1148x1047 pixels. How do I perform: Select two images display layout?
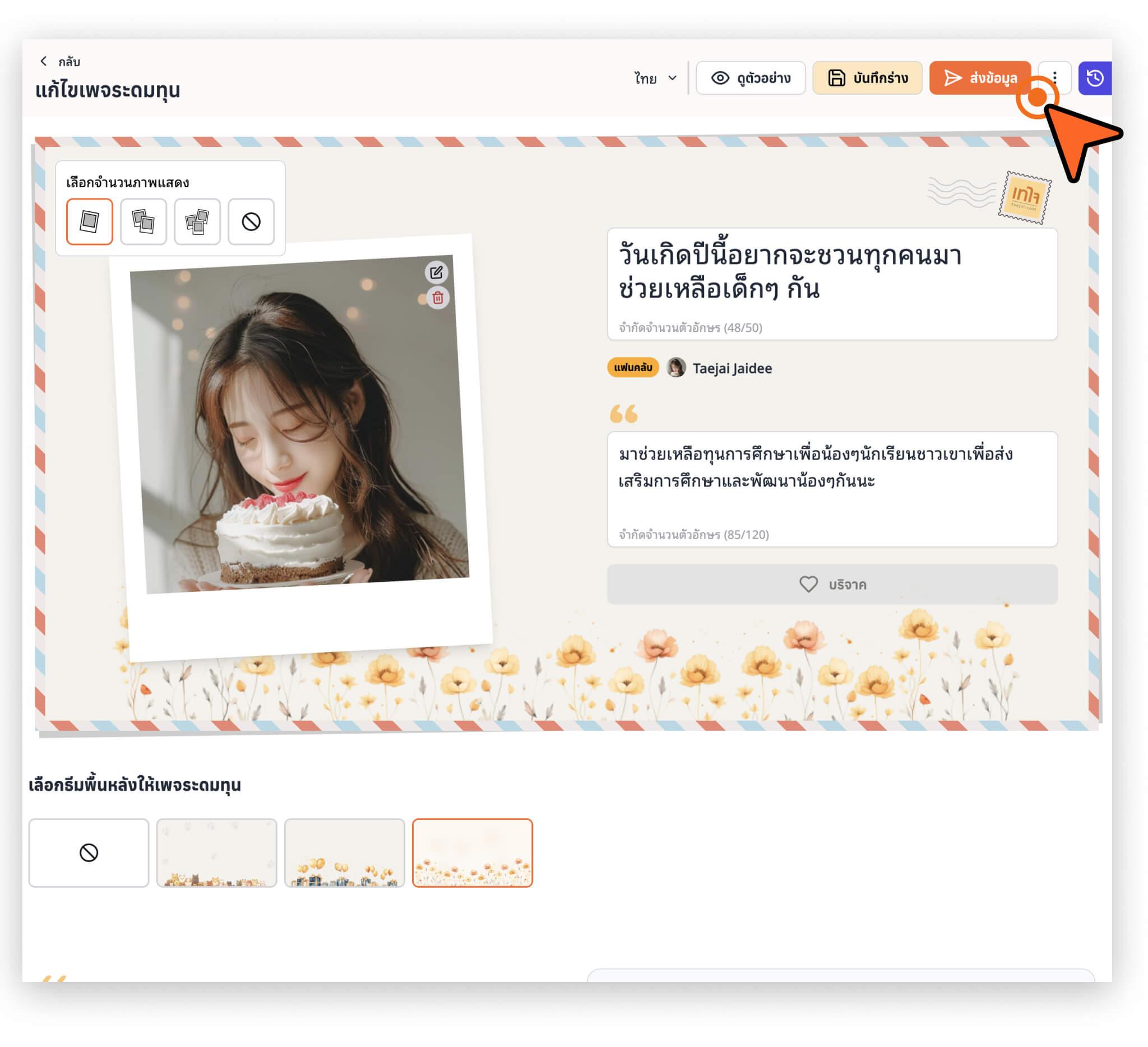pyautogui.click(x=143, y=221)
